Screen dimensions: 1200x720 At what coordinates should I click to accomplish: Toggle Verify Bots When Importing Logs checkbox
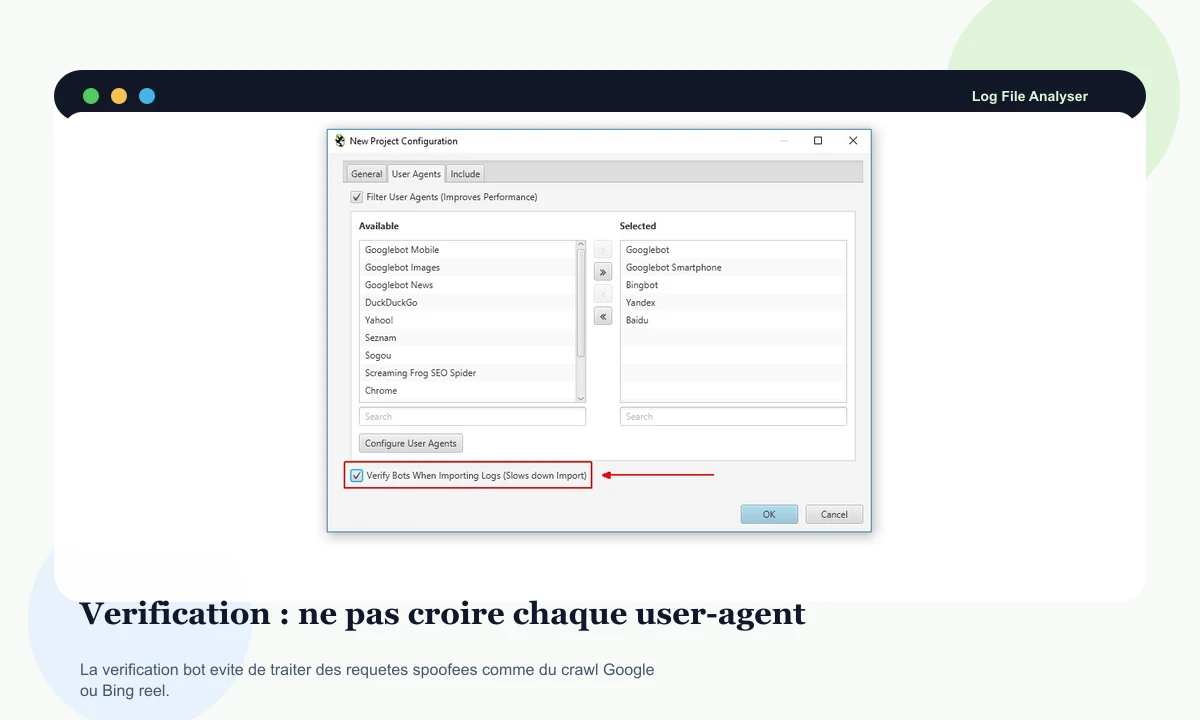click(357, 475)
